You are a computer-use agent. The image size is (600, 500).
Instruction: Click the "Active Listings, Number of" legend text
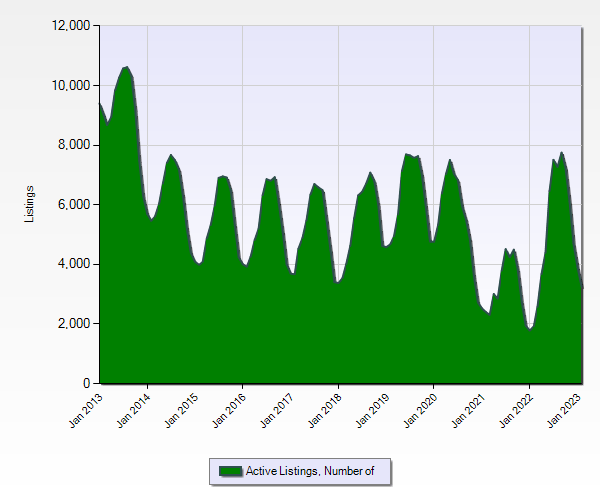point(310,471)
